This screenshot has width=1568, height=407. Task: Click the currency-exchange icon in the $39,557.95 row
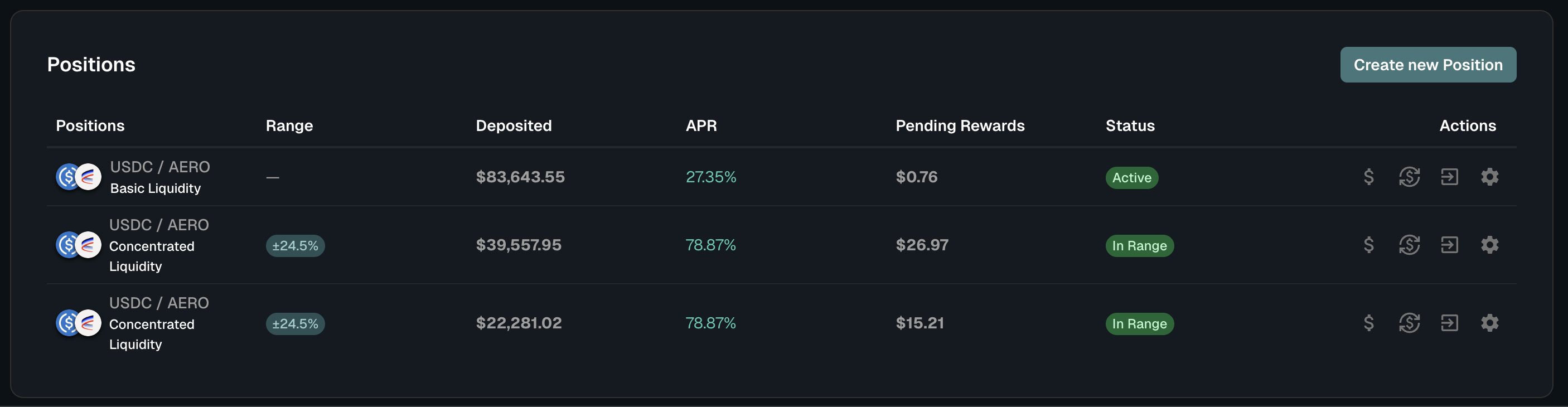tap(1409, 245)
